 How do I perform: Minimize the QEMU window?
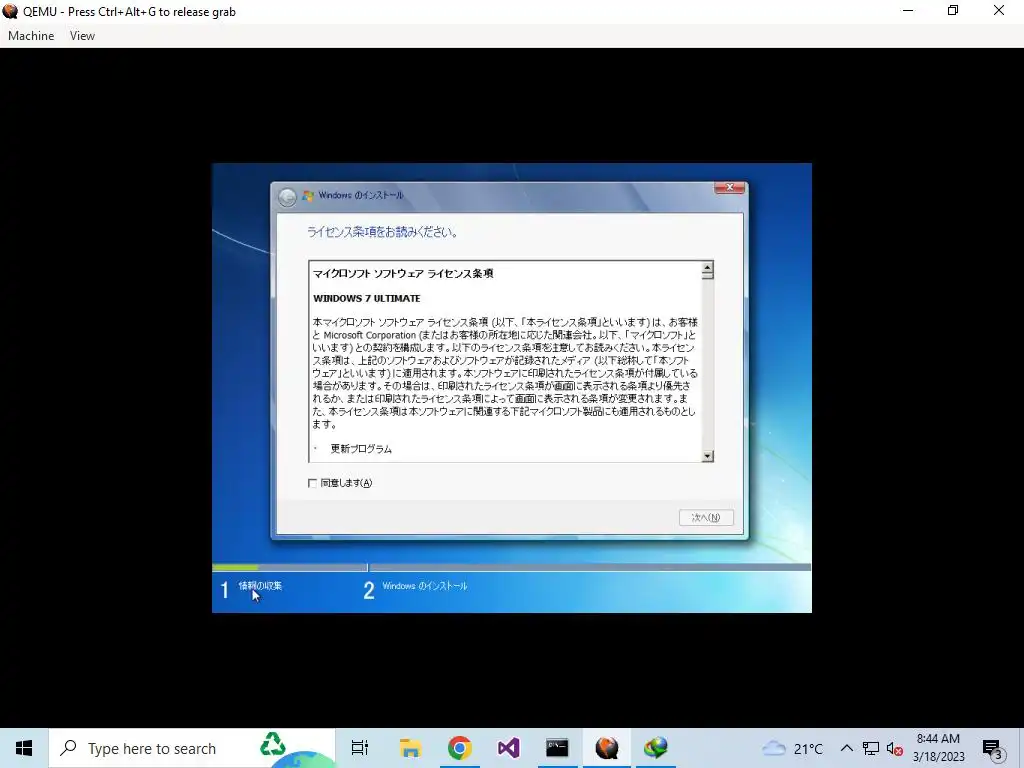pyautogui.click(x=908, y=11)
